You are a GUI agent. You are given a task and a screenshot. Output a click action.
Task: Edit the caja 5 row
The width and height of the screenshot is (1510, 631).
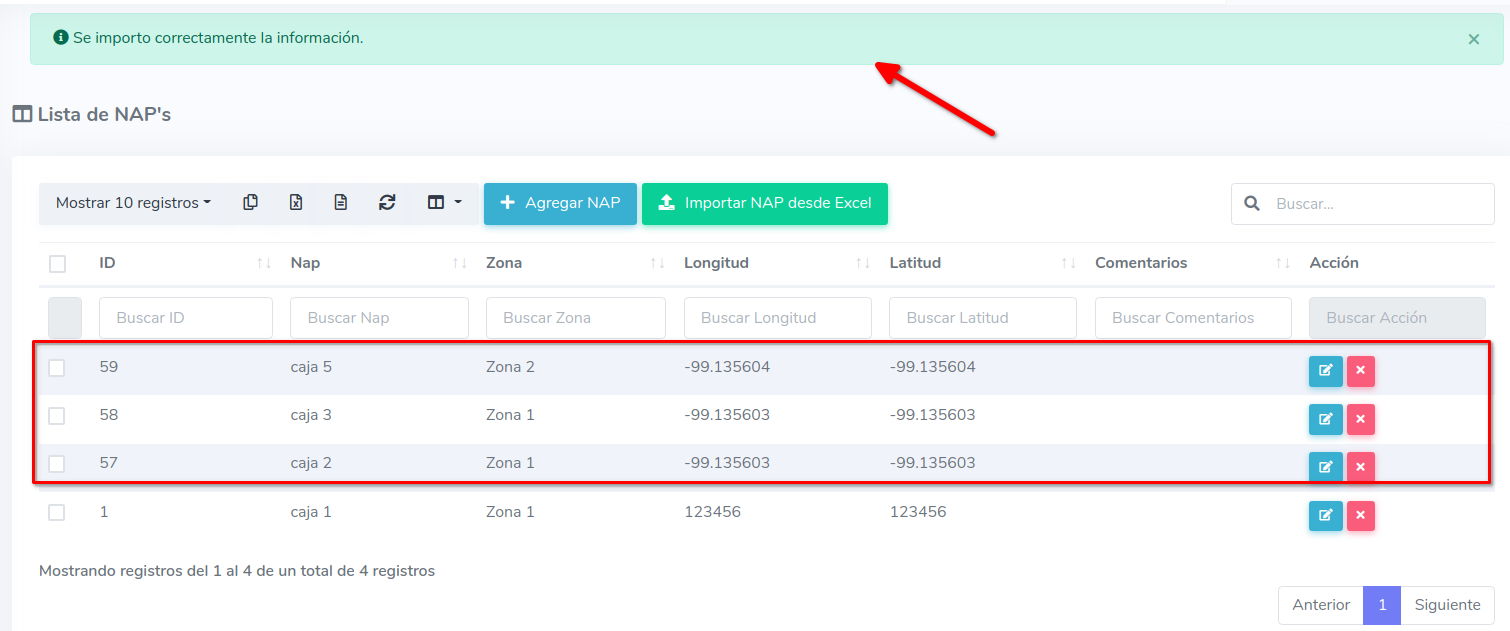[x=1325, y=371]
